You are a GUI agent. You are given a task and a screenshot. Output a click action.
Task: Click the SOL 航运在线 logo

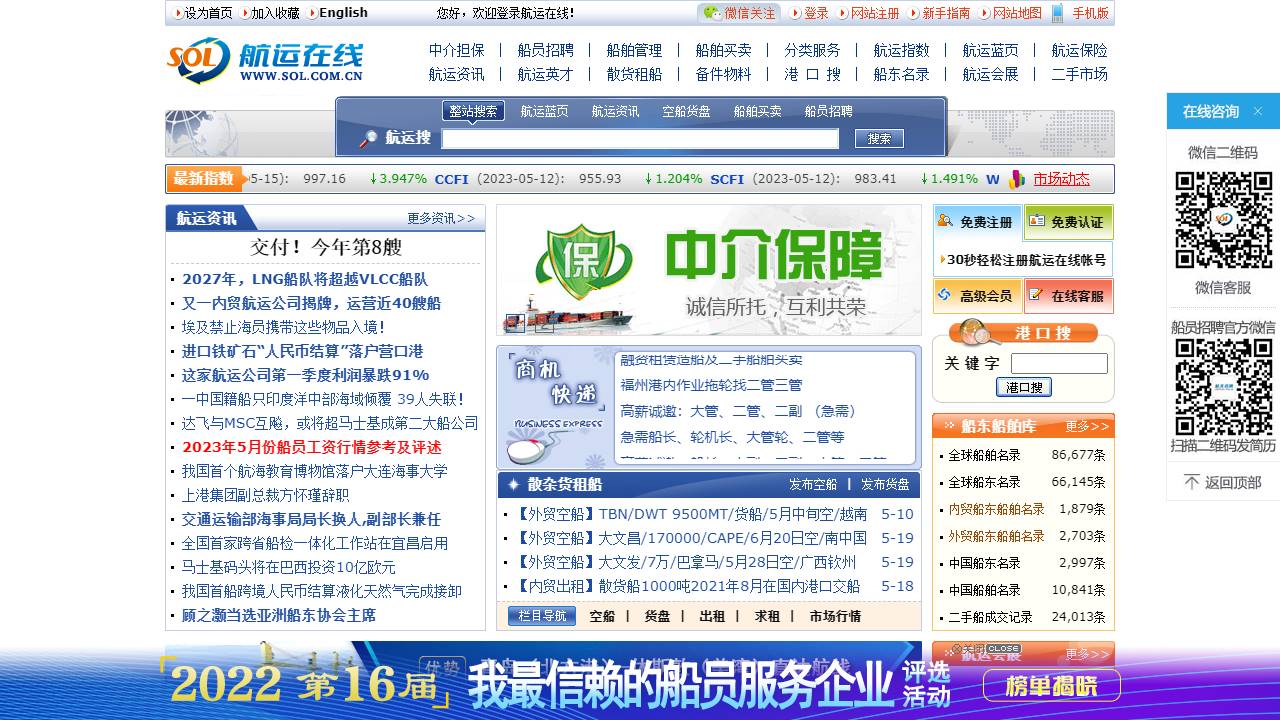pos(265,61)
